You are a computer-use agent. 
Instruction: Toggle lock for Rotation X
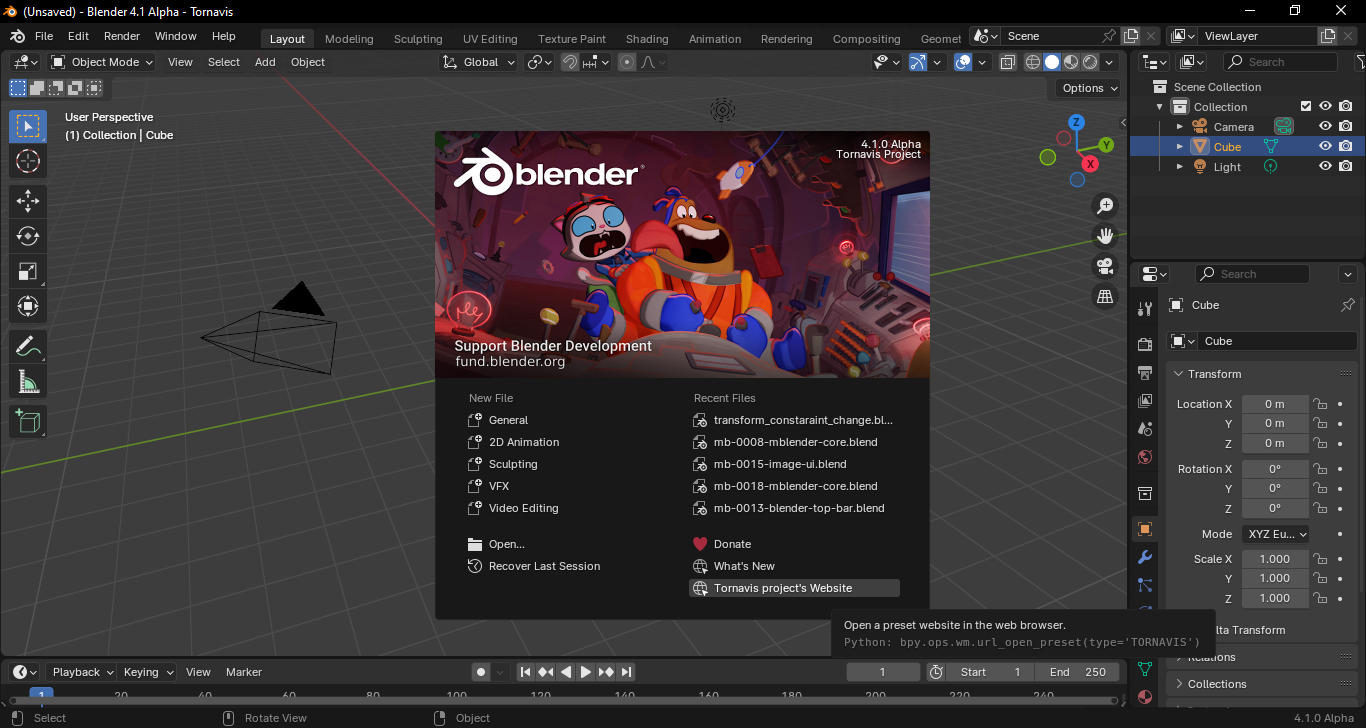(1320, 469)
